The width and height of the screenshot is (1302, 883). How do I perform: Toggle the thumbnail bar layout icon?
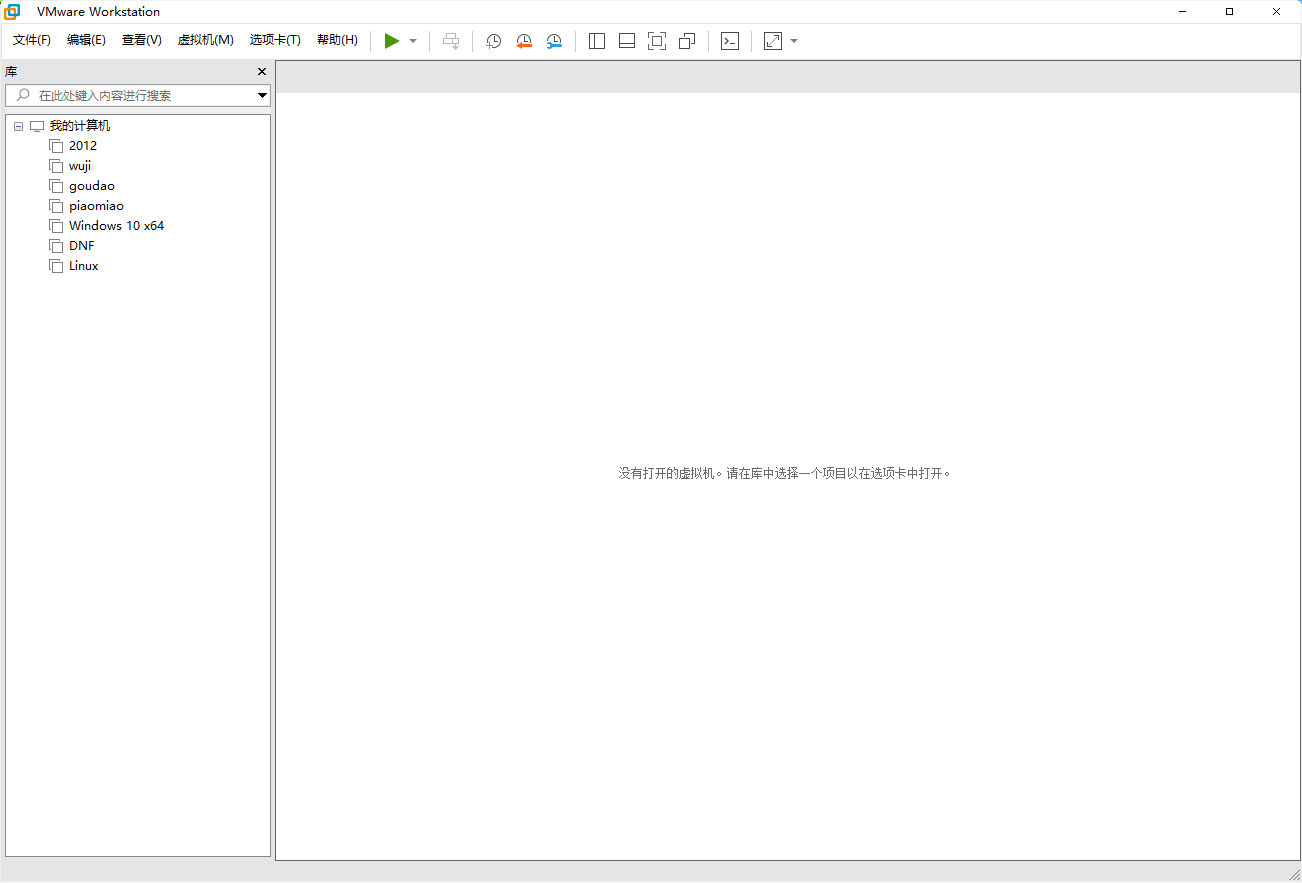[x=627, y=41]
